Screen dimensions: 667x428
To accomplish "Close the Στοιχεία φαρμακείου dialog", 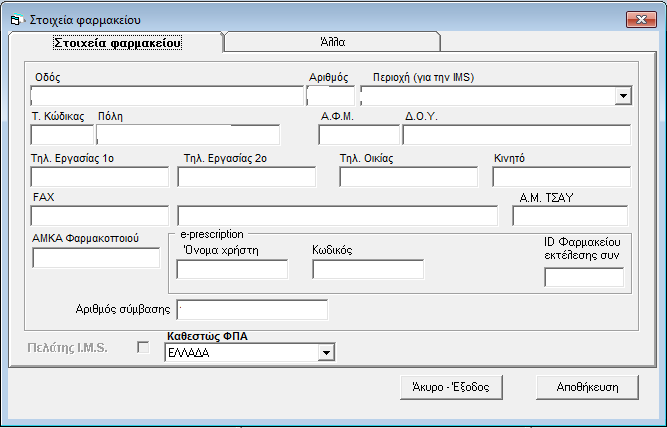I will point(641,20).
